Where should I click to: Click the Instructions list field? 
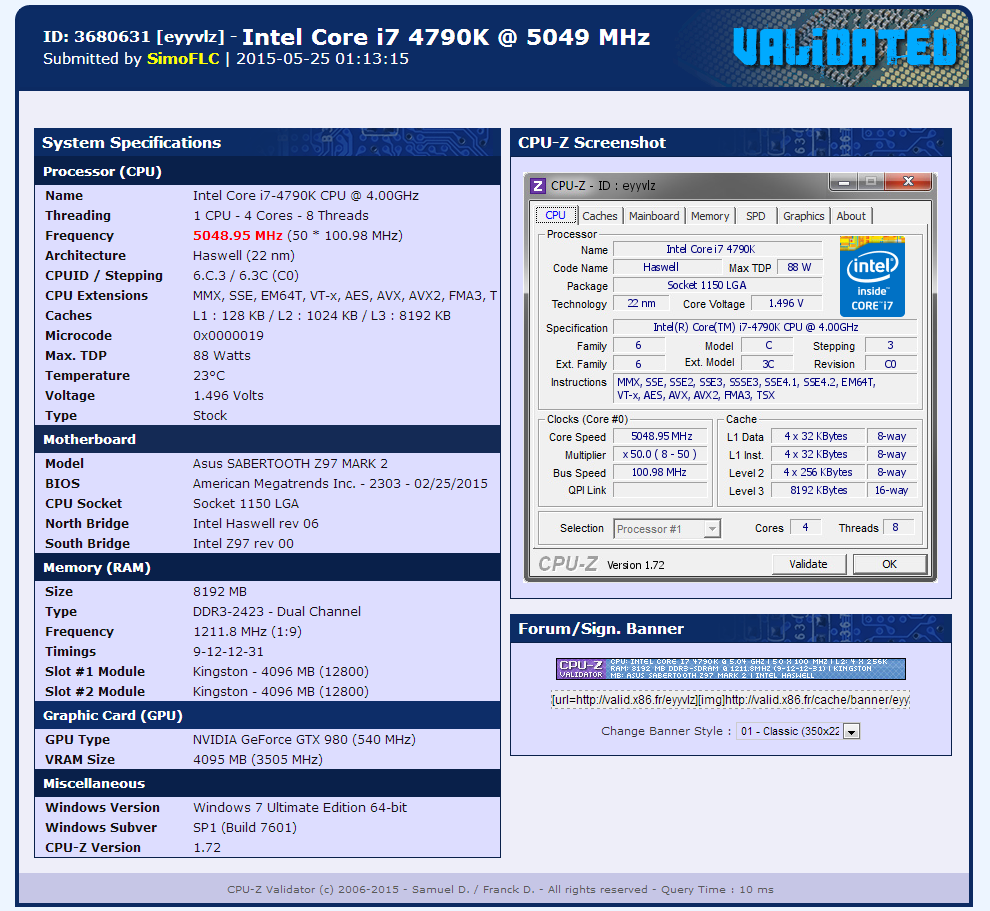point(765,388)
